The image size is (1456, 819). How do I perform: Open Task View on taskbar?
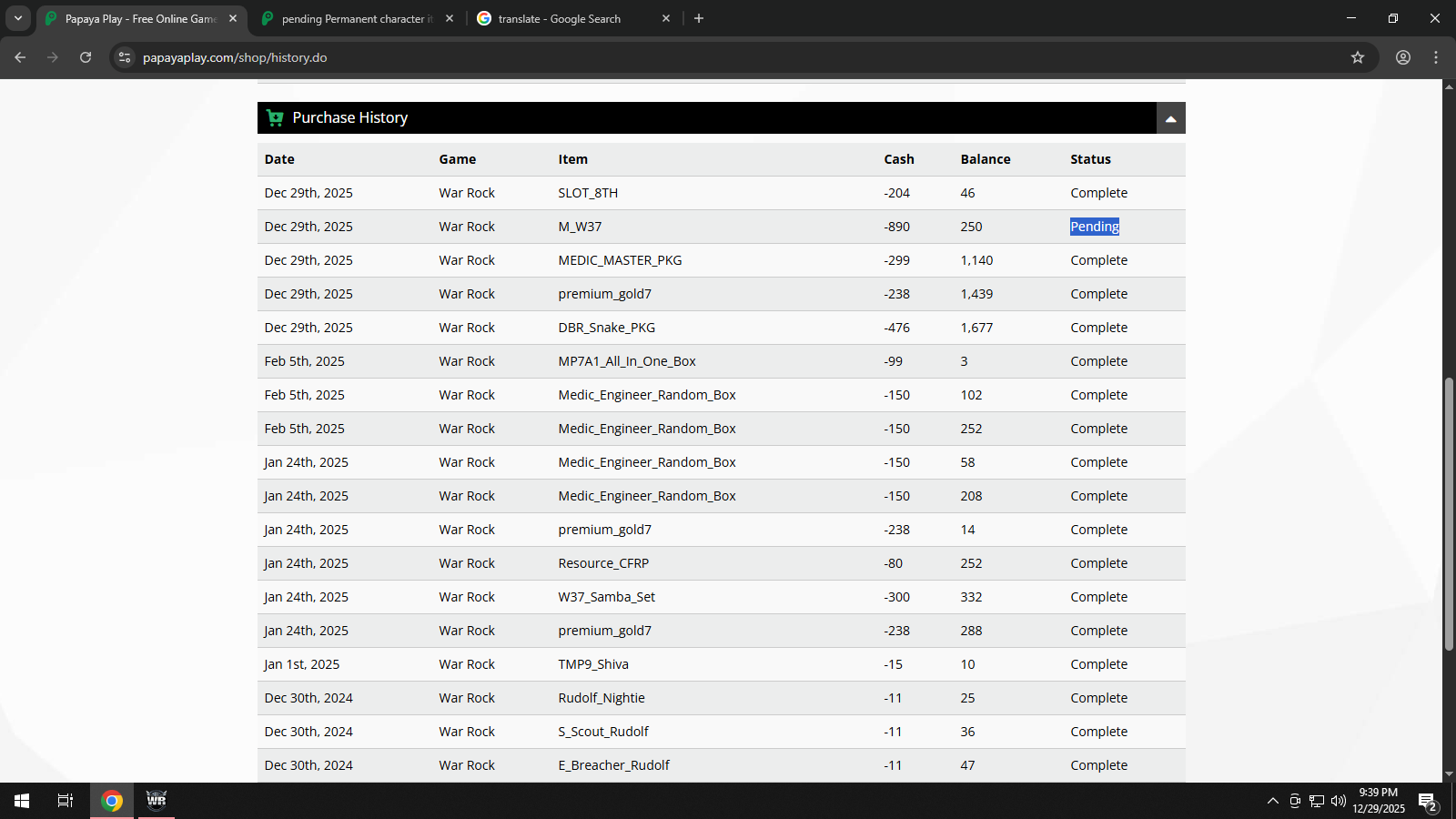[66, 801]
